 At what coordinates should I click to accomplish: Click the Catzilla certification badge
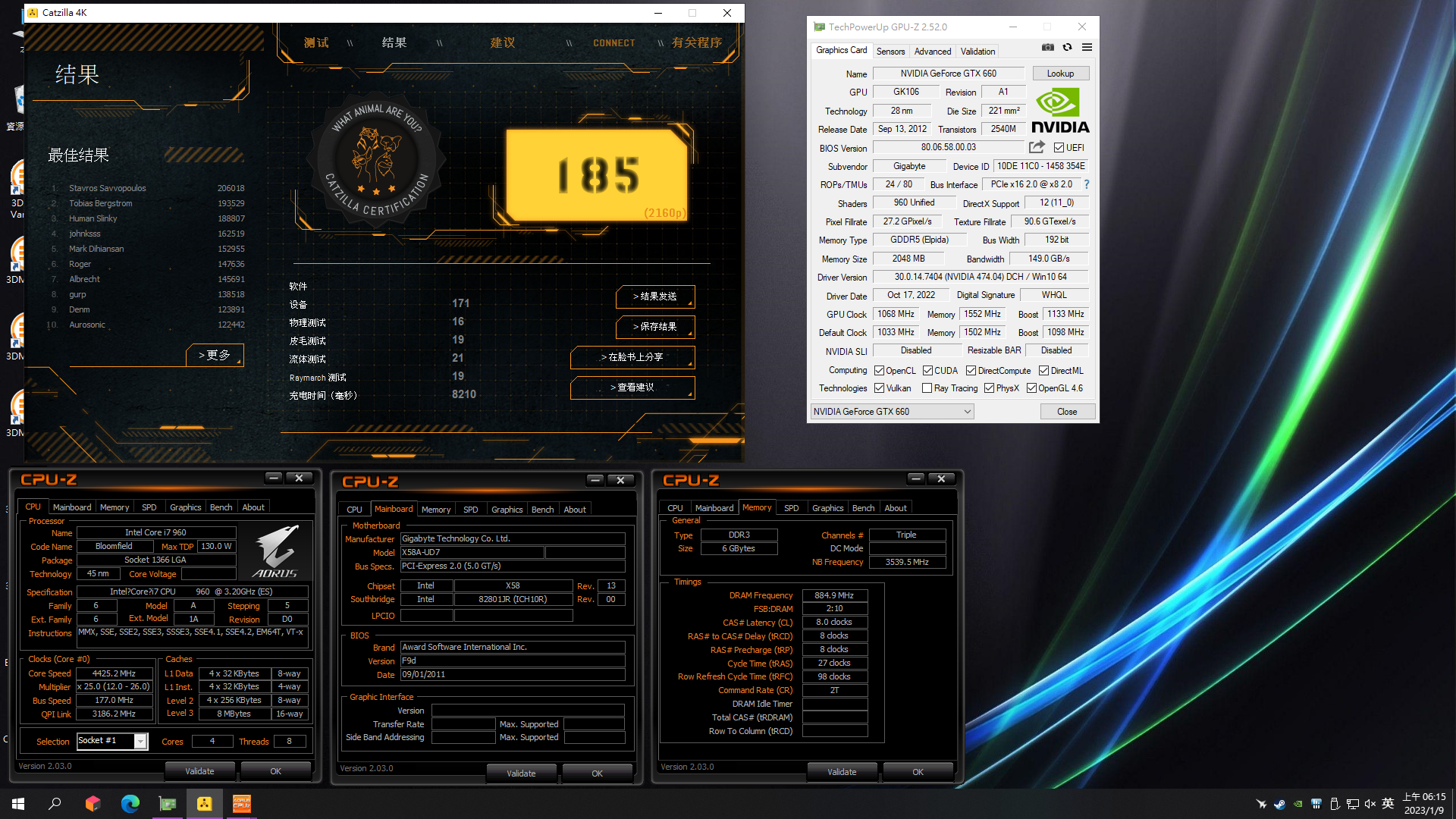click(377, 161)
